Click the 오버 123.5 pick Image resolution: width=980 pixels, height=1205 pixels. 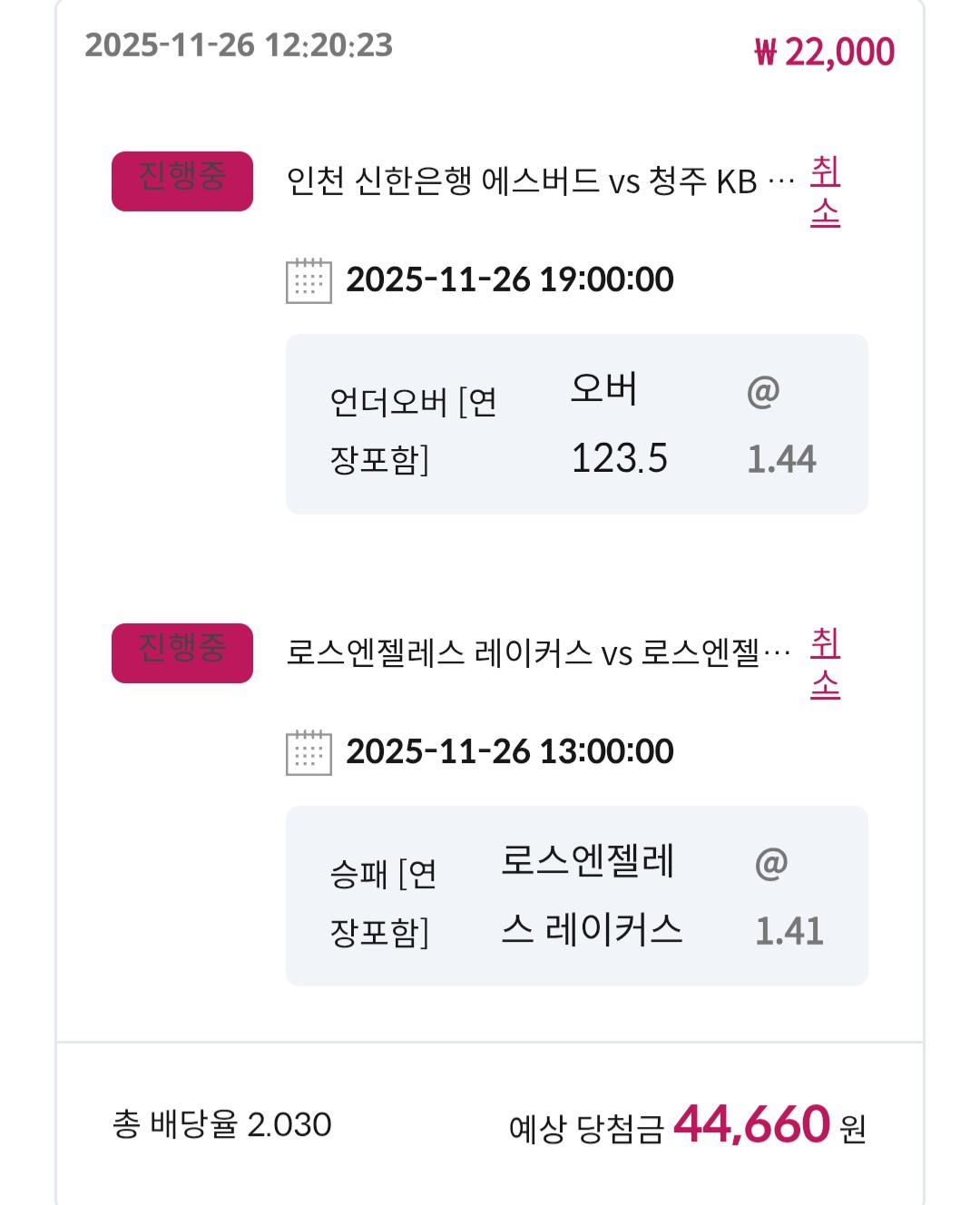tap(618, 424)
